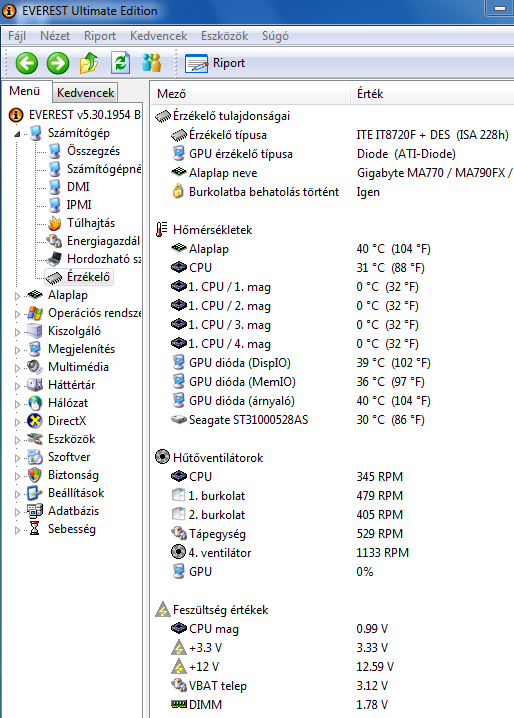Viewport: 514px width, 718px height.
Task: Select the GPU érzékelő típusa row
Action: pyautogui.click(x=332, y=154)
